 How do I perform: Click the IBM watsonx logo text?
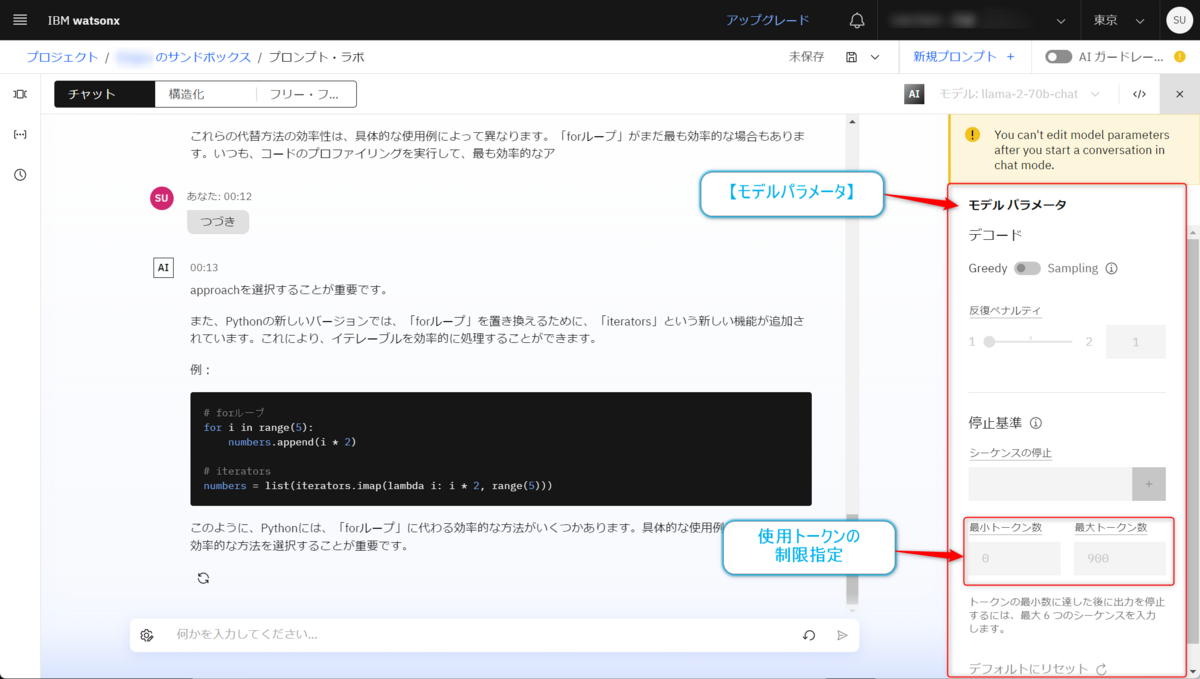click(84, 20)
